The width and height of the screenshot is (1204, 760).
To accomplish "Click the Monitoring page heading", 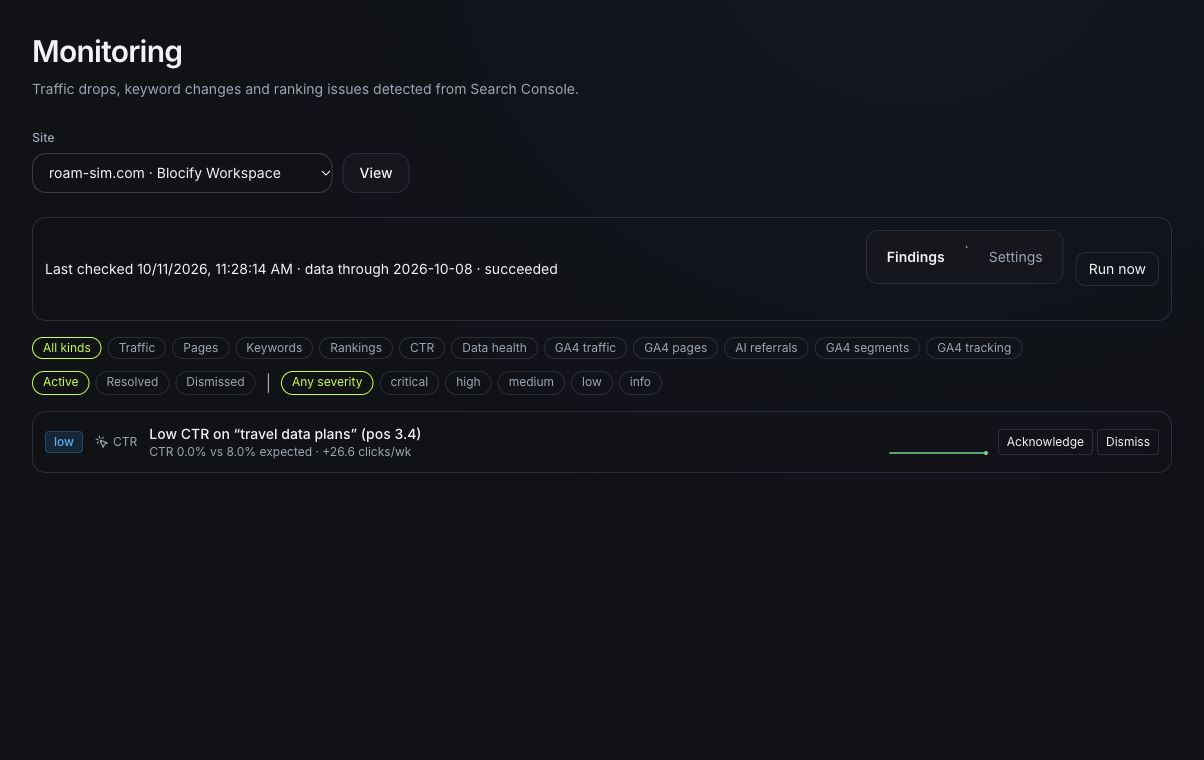I will tap(107, 52).
